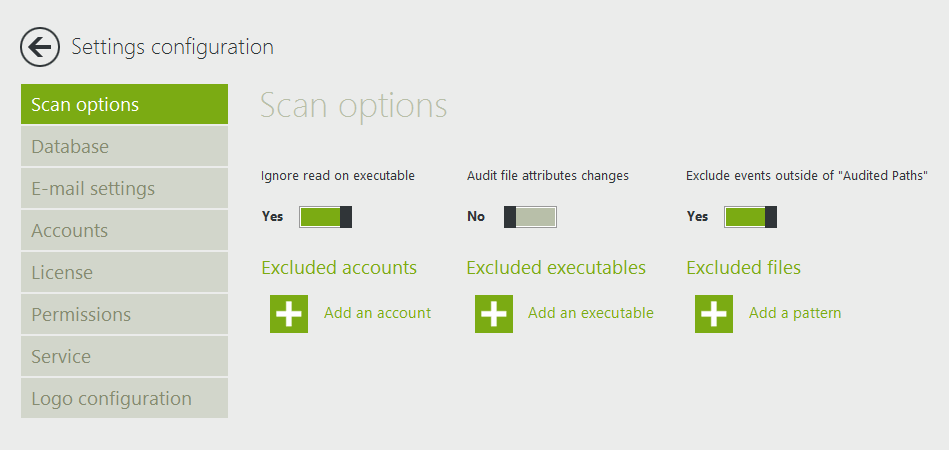
Task: Open E-mail settings section
Action: pyautogui.click(x=124, y=189)
